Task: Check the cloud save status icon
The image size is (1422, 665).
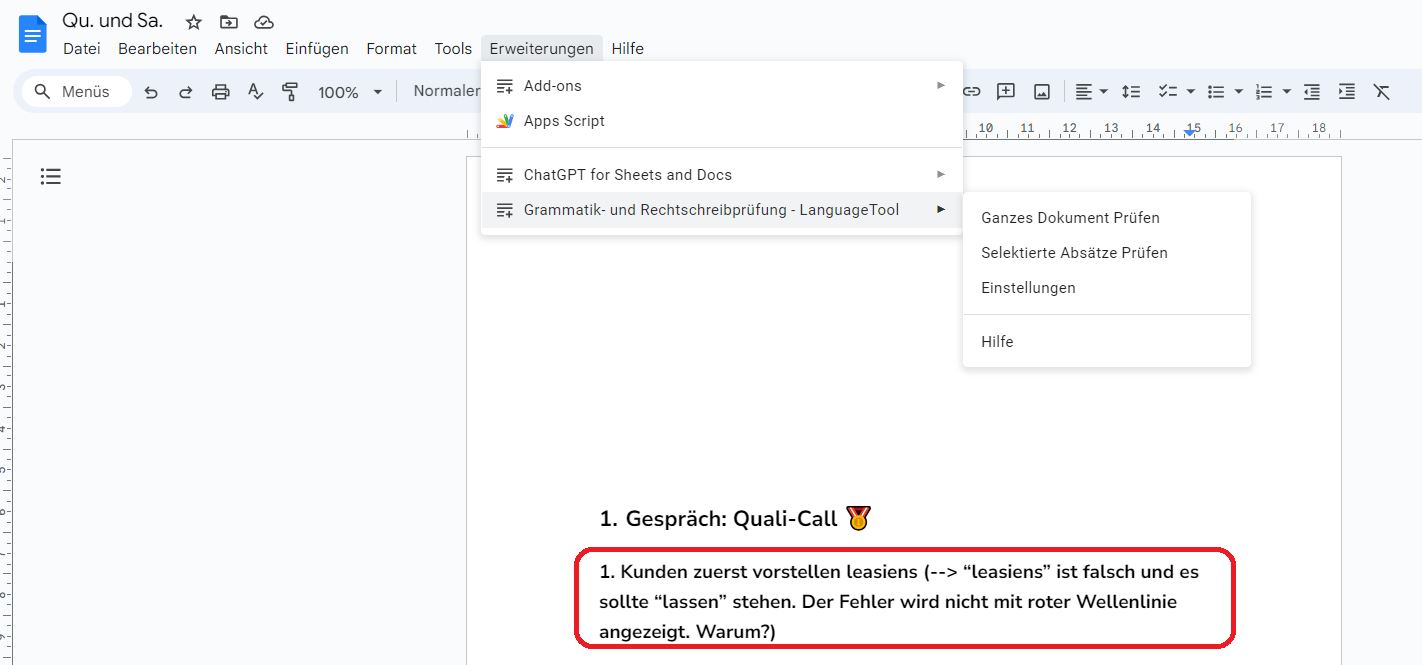Action: pos(264,22)
